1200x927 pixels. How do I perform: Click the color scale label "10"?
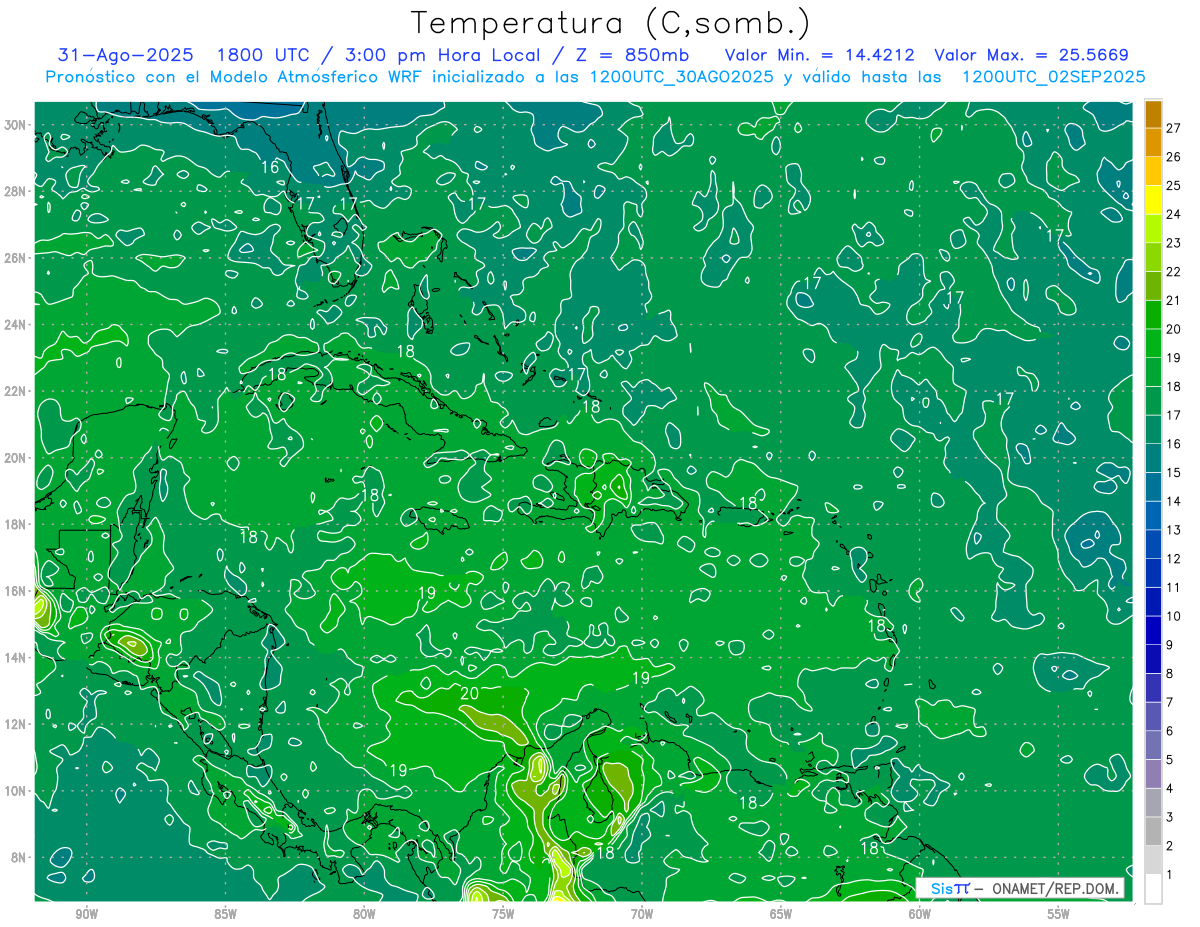(x=1174, y=616)
